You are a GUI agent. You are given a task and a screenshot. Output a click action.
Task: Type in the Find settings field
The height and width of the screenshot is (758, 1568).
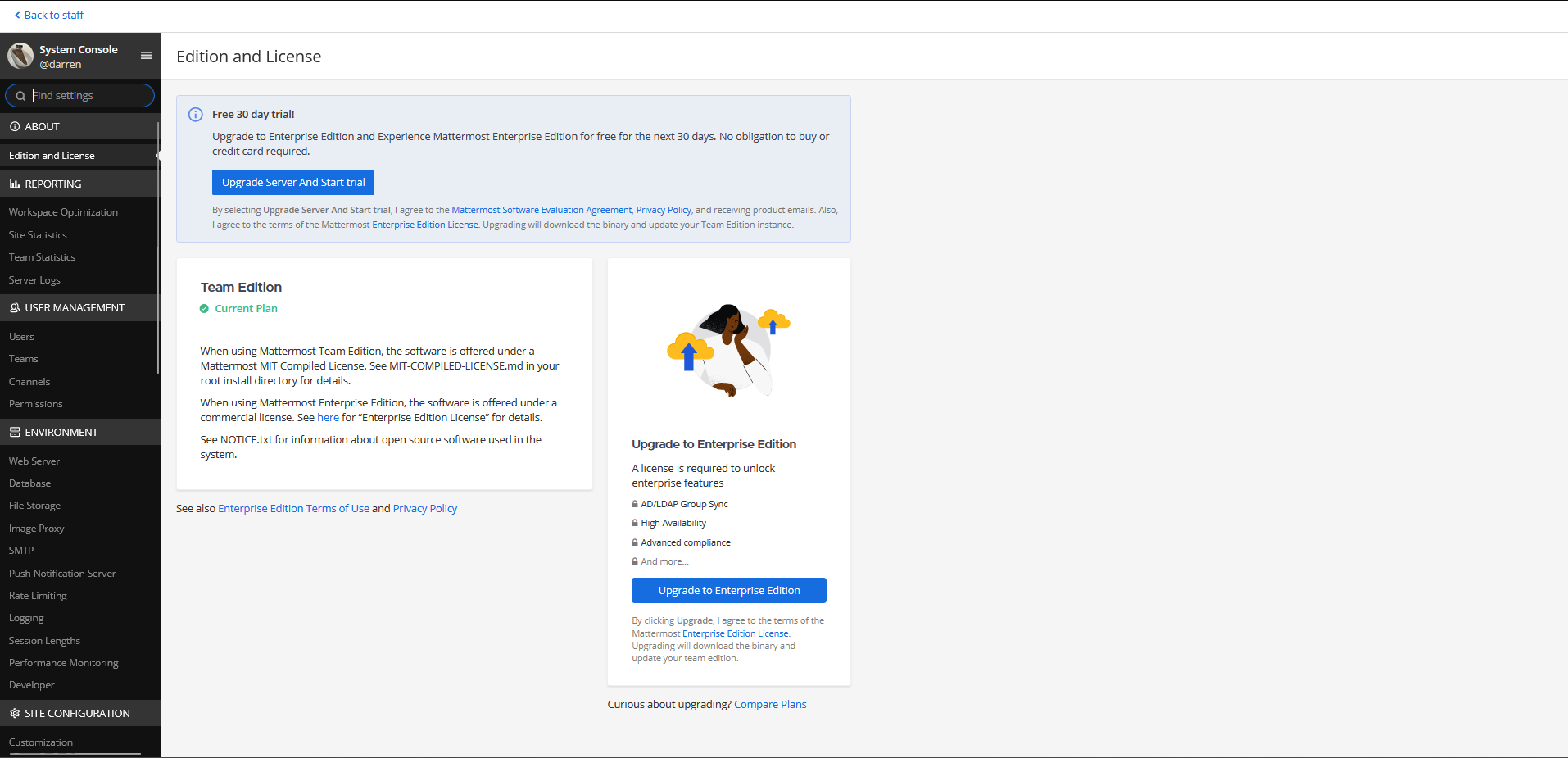coord(88,96)
